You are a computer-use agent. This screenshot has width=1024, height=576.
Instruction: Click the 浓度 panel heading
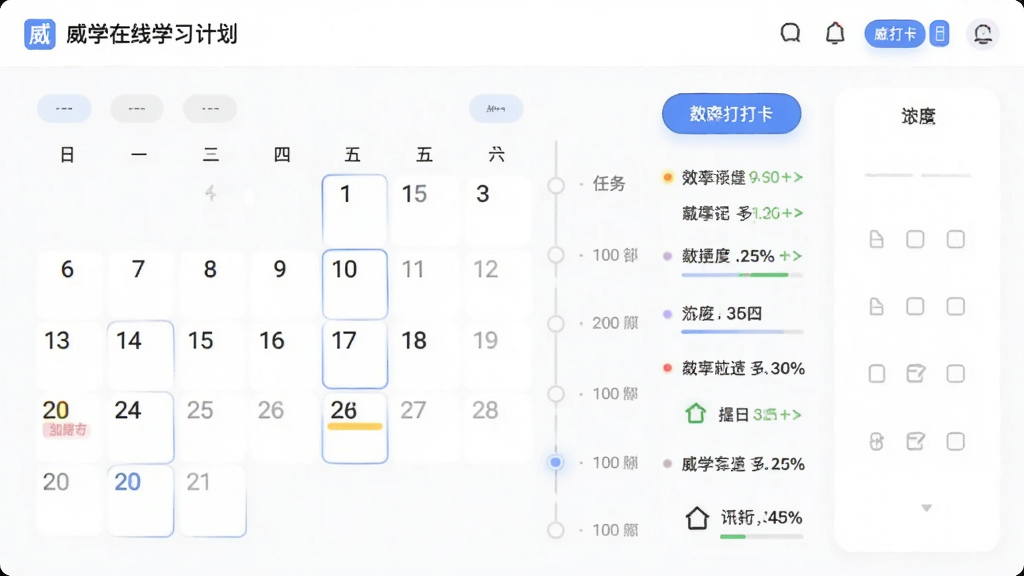click(x=918, y=116)
